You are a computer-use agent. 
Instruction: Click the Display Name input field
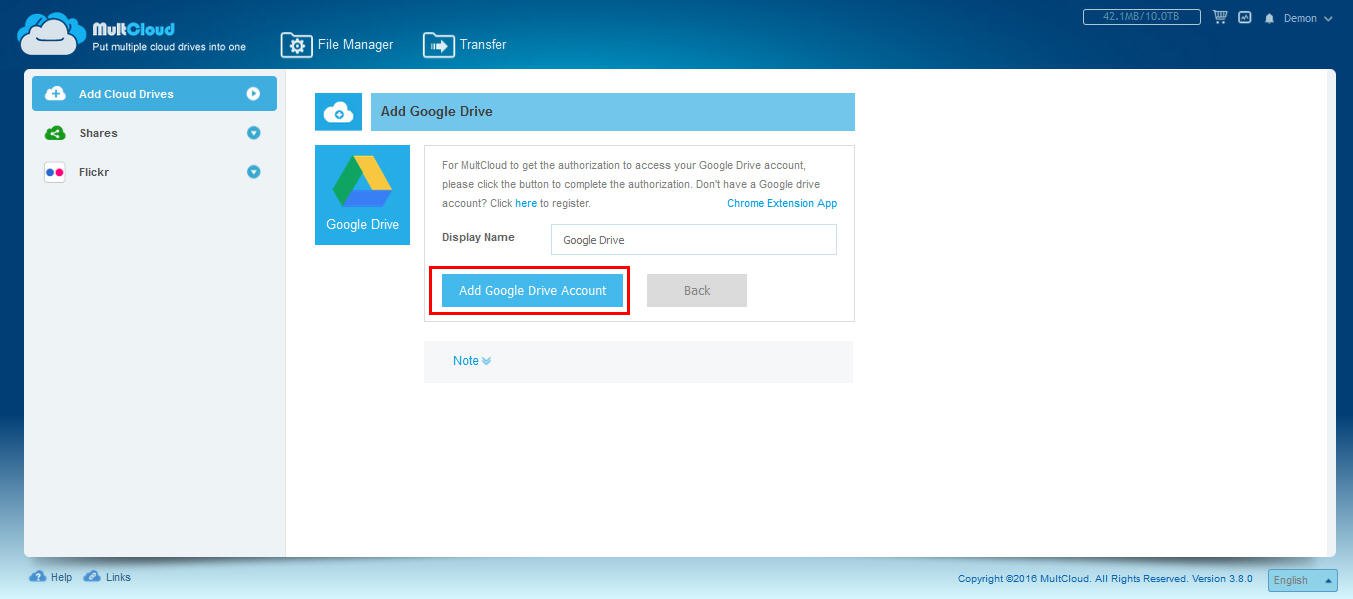(x=694, y=240)
